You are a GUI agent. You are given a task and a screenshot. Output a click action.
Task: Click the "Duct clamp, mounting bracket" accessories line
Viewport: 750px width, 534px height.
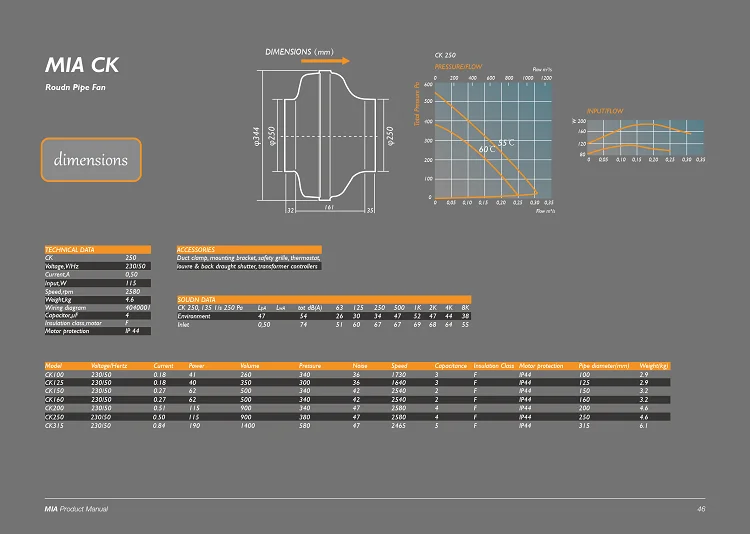[249, 258]
